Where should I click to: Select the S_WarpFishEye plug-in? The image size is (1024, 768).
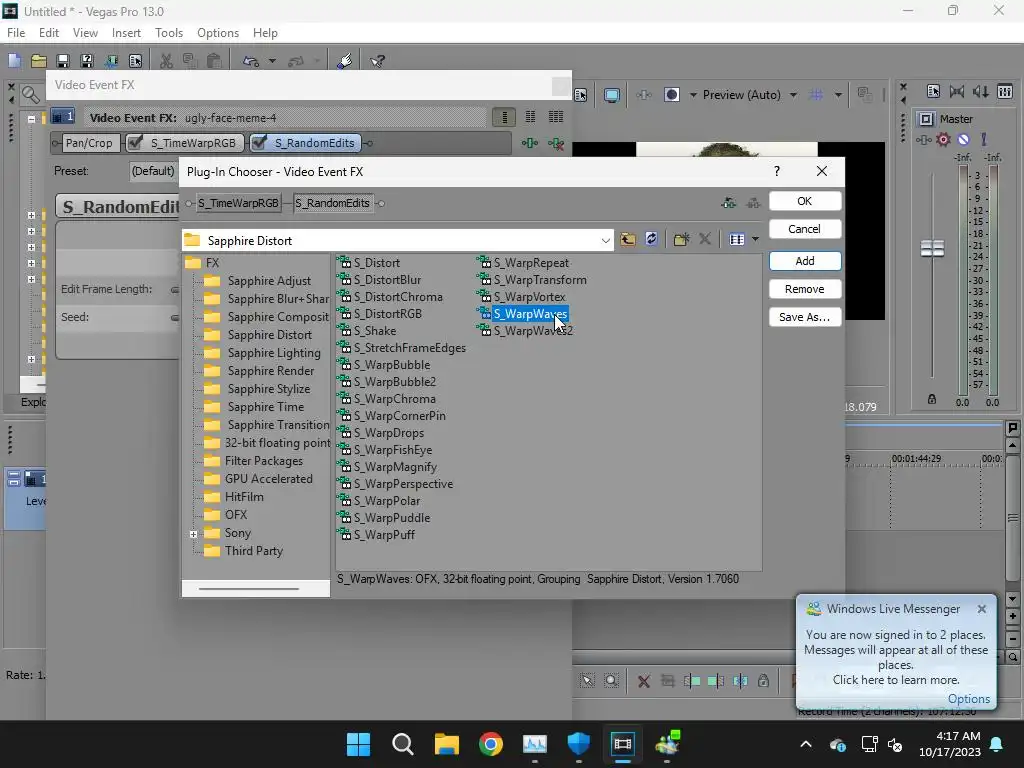392,450
